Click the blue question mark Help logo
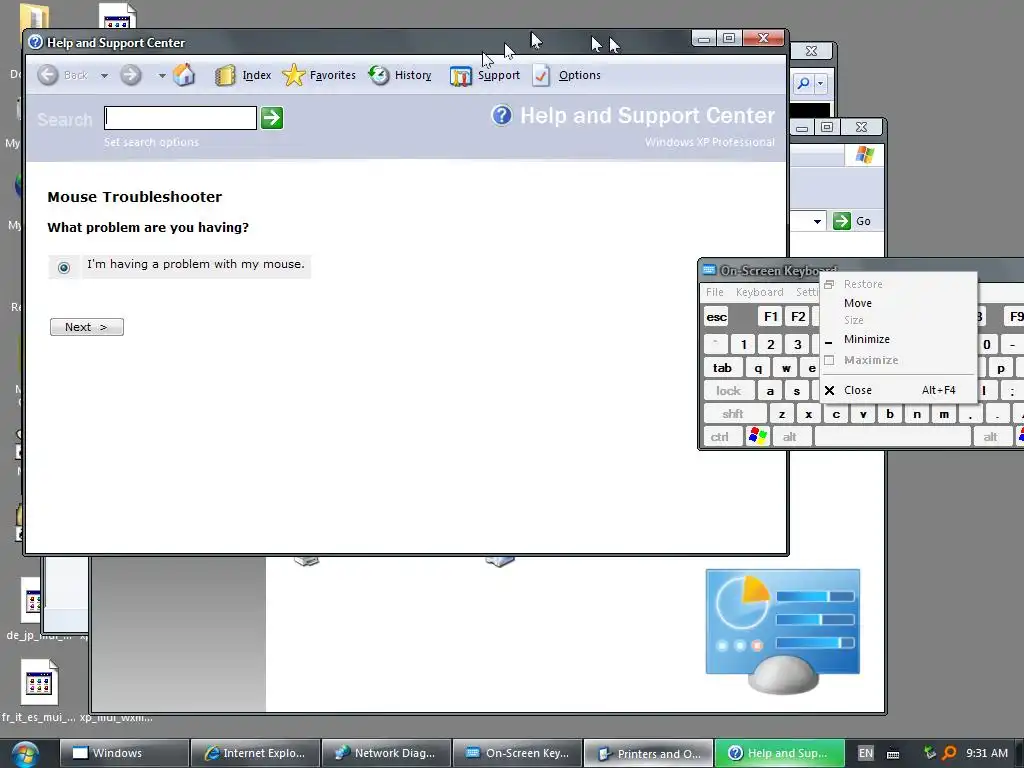 click(502, 116)
